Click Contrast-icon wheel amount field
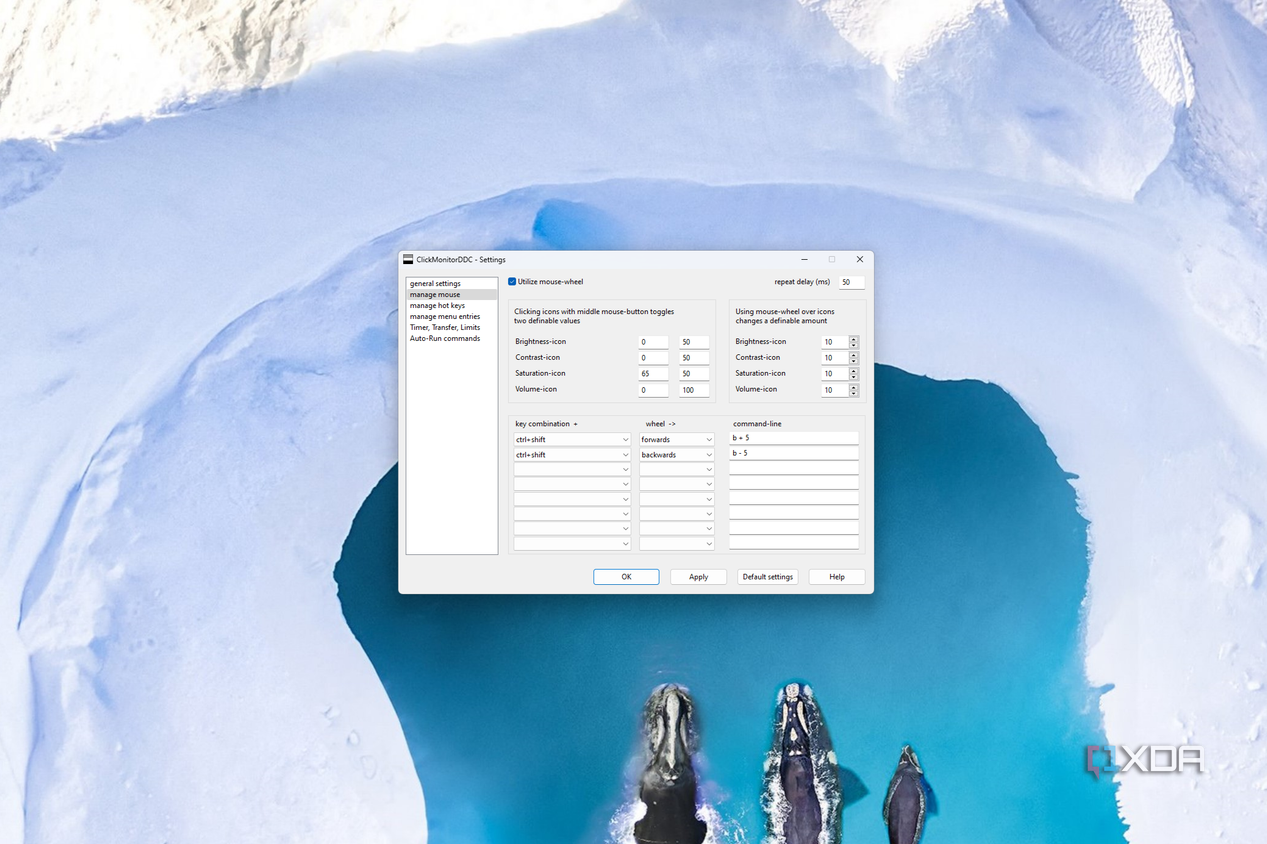1267x844 pixels. pos(834,358)
